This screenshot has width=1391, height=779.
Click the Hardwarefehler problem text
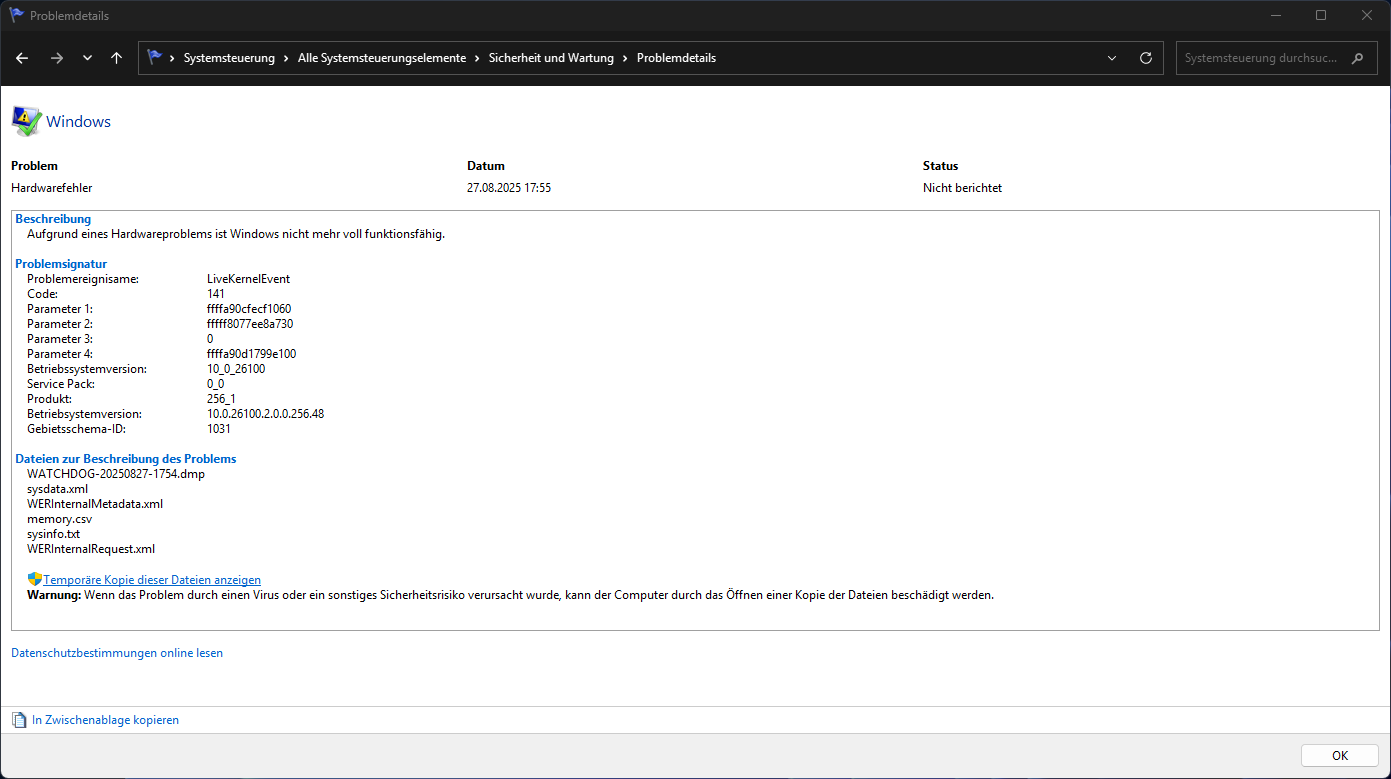point(52,188)
